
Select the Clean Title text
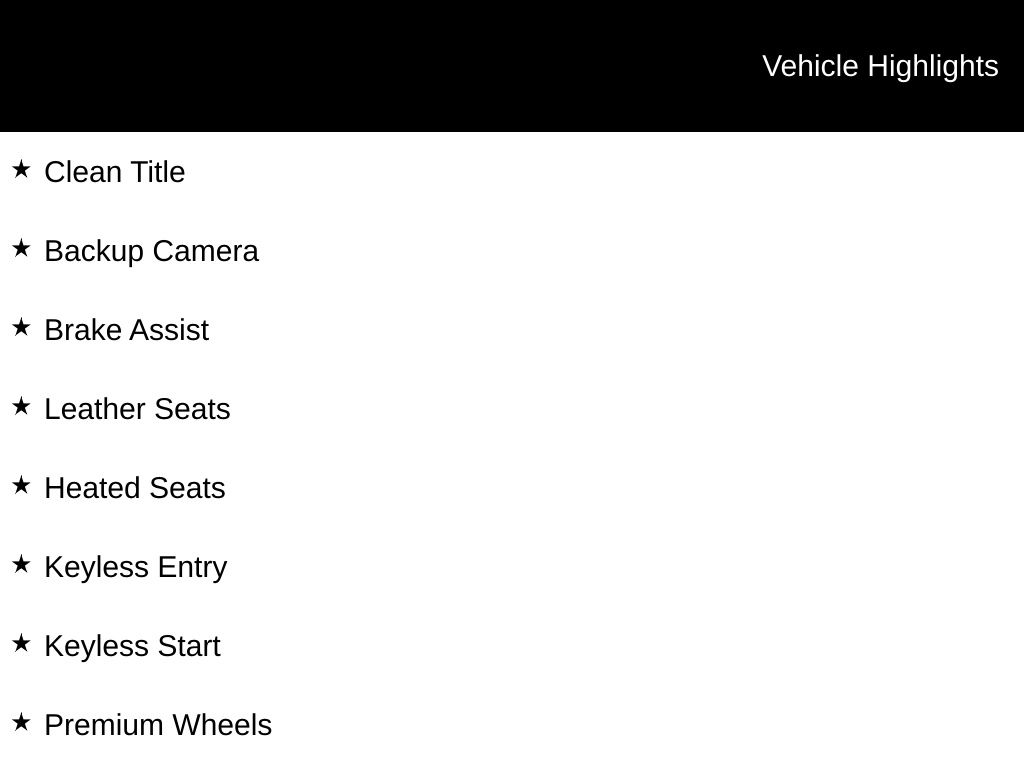(x=115, y=172)
